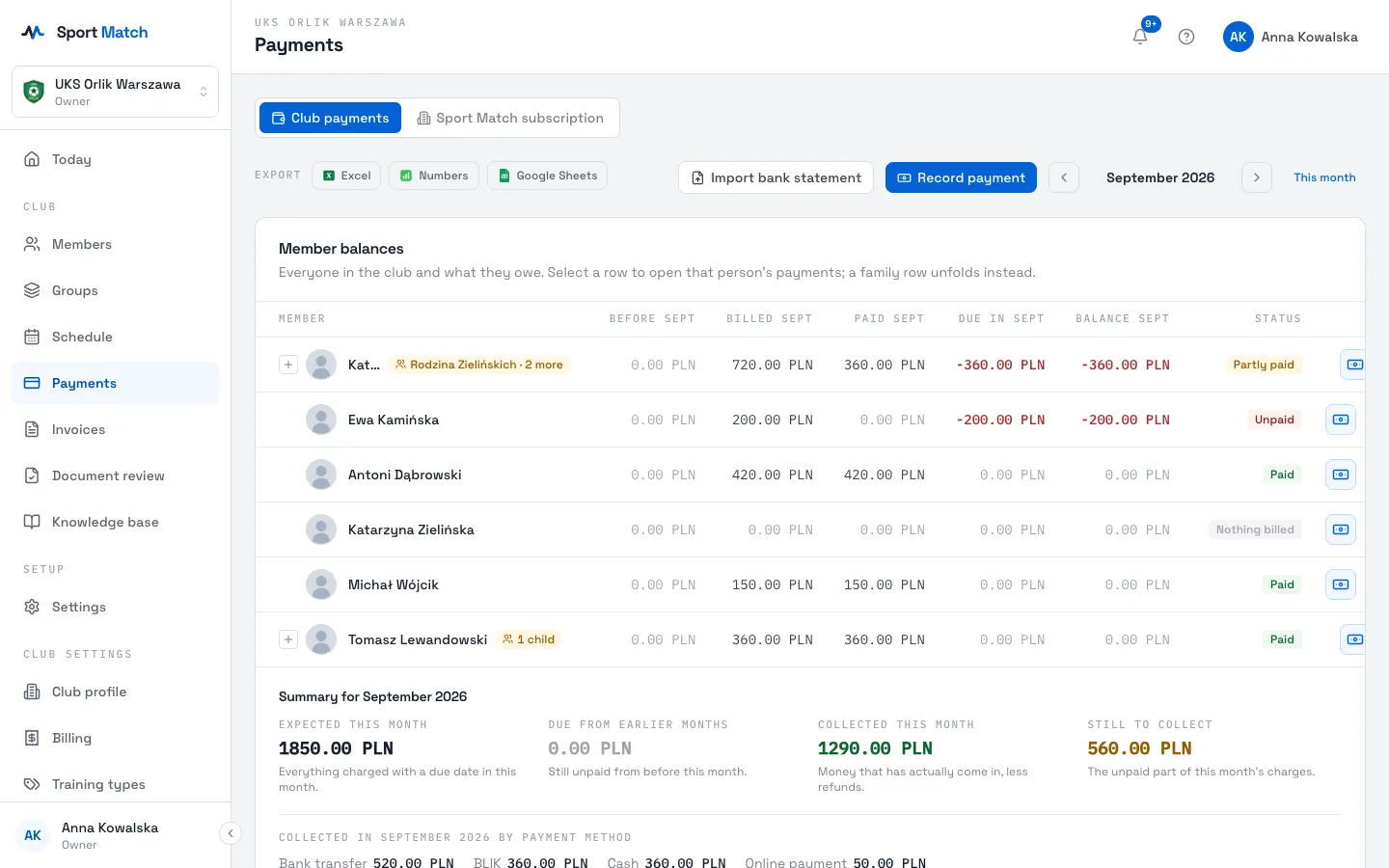The width and height of the screenshot is (1389, 868).
Task: Record payment for Michał Wójcik row icon
Action: [x=1341, y=584]
